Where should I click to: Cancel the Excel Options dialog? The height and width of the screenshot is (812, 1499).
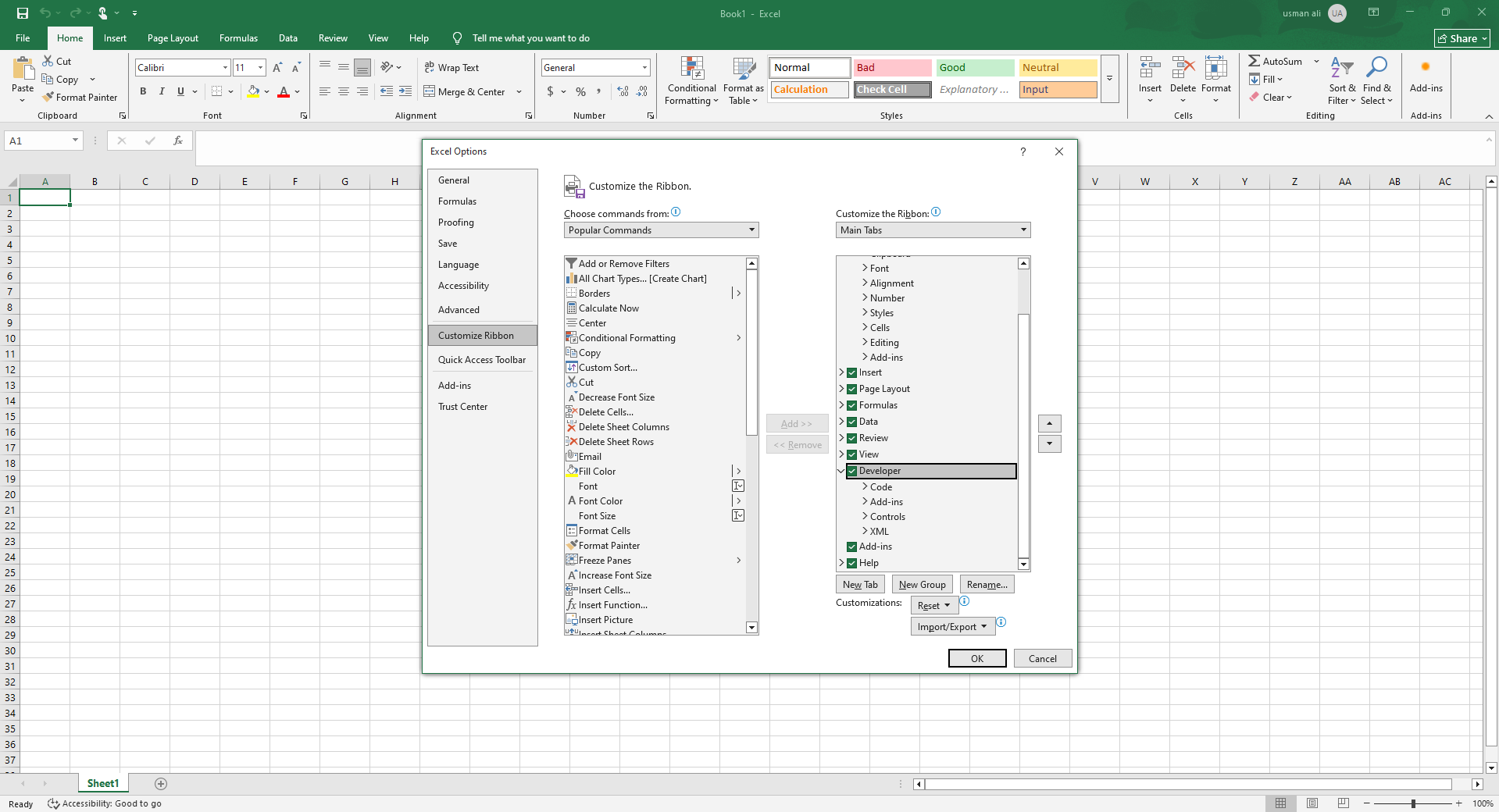pyautogui.click(x=1043, y=659)
